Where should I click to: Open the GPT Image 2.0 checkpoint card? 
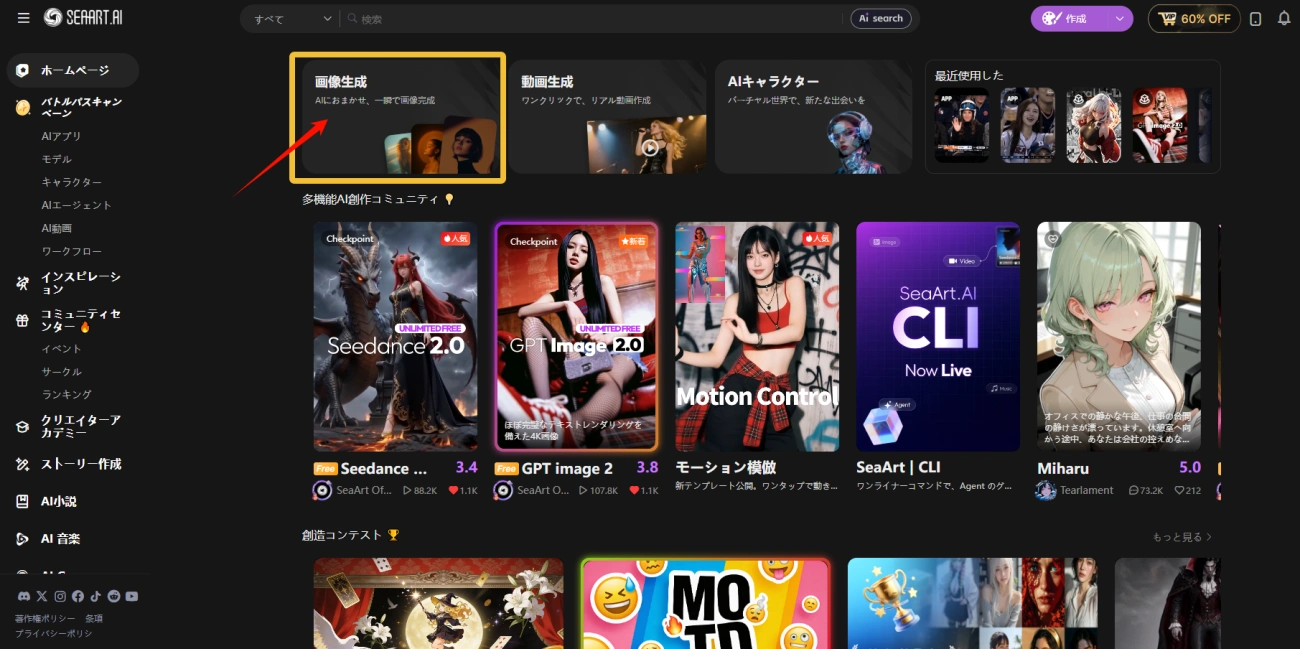click(576, 337)
